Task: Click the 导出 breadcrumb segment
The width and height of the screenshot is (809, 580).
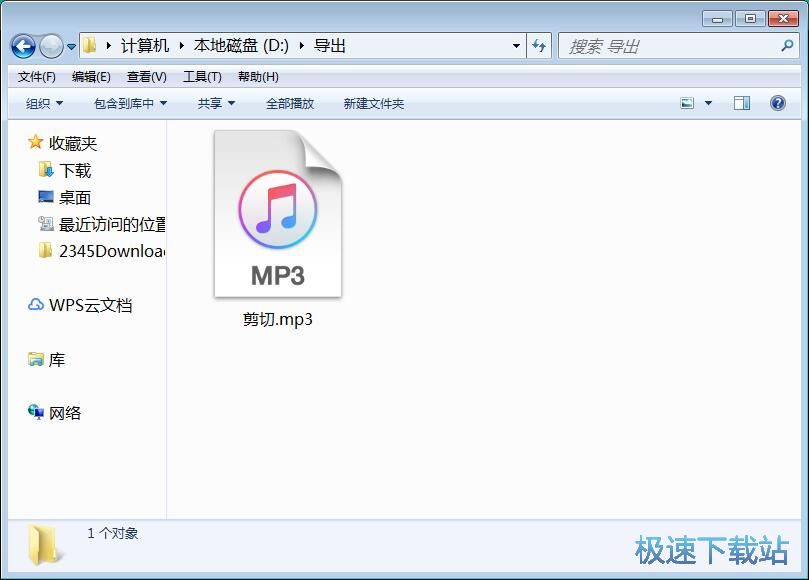Action: click(330, 46)
